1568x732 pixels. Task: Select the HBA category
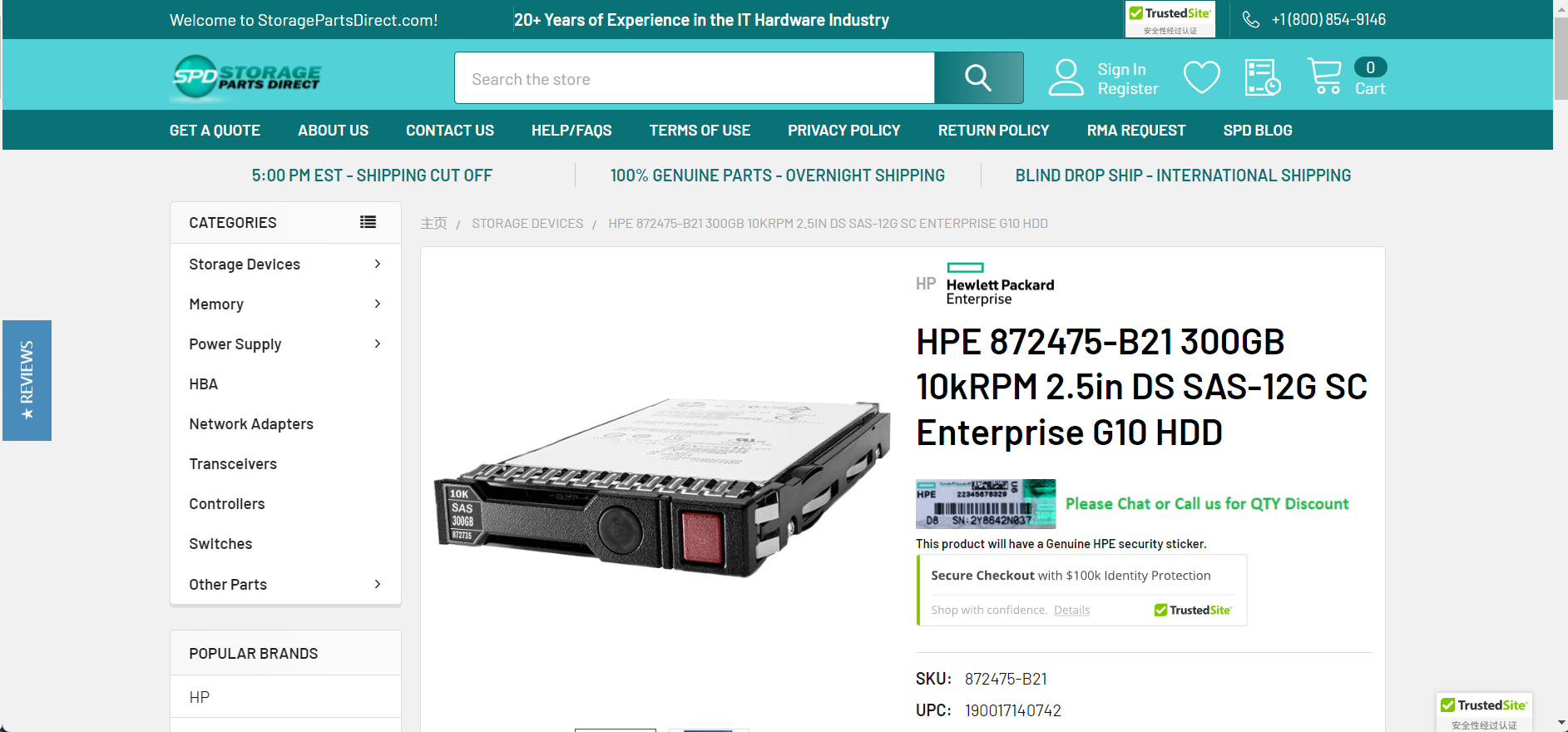pos(203,383)
